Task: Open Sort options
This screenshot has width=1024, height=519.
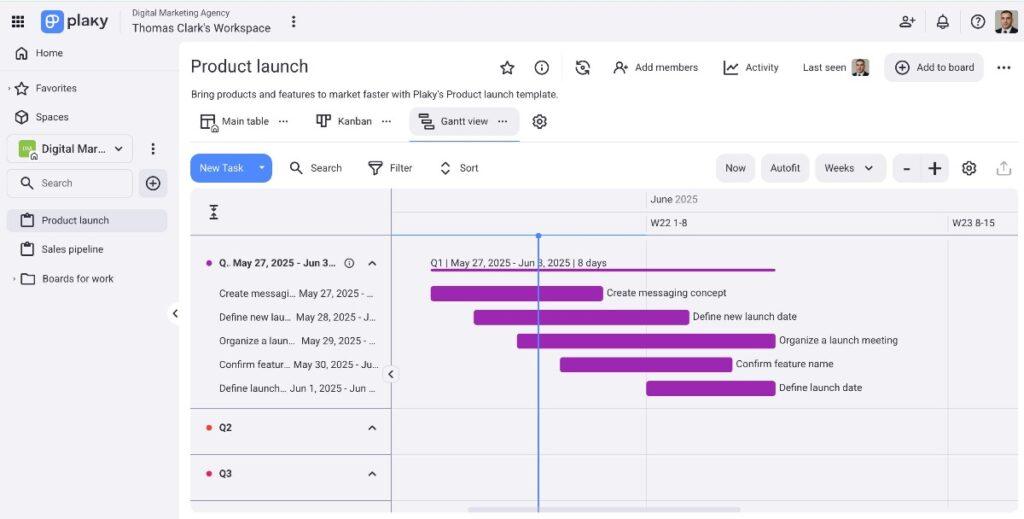Action: [x=459, y=168]
